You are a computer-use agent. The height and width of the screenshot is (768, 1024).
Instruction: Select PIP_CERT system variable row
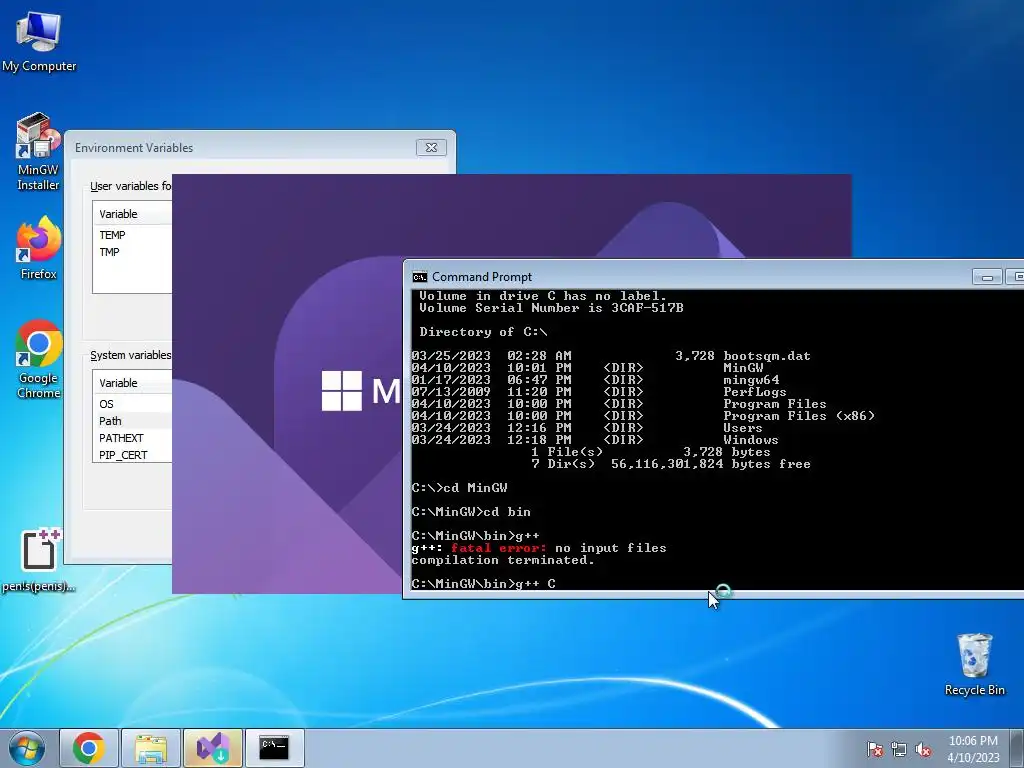tap(133, 455)
